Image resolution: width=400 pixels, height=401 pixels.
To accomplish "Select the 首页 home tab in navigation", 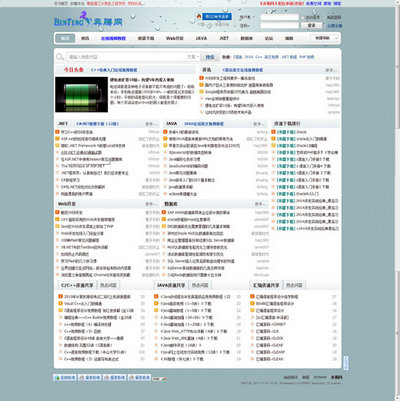I will [65, 38].
